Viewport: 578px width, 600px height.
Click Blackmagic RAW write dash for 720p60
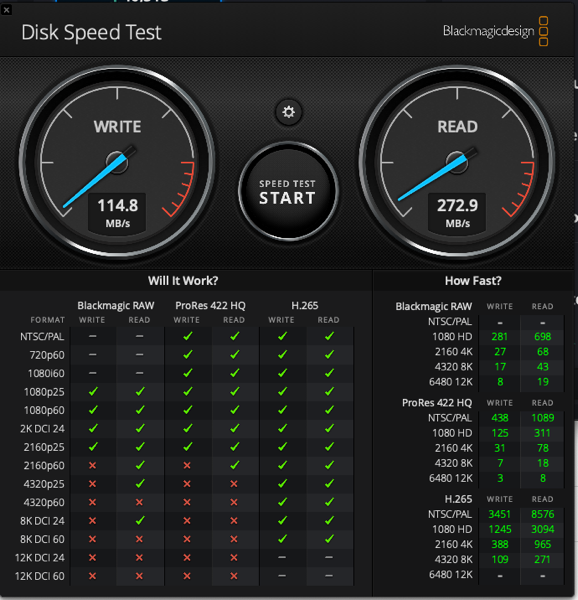click(x=93, y=355)
